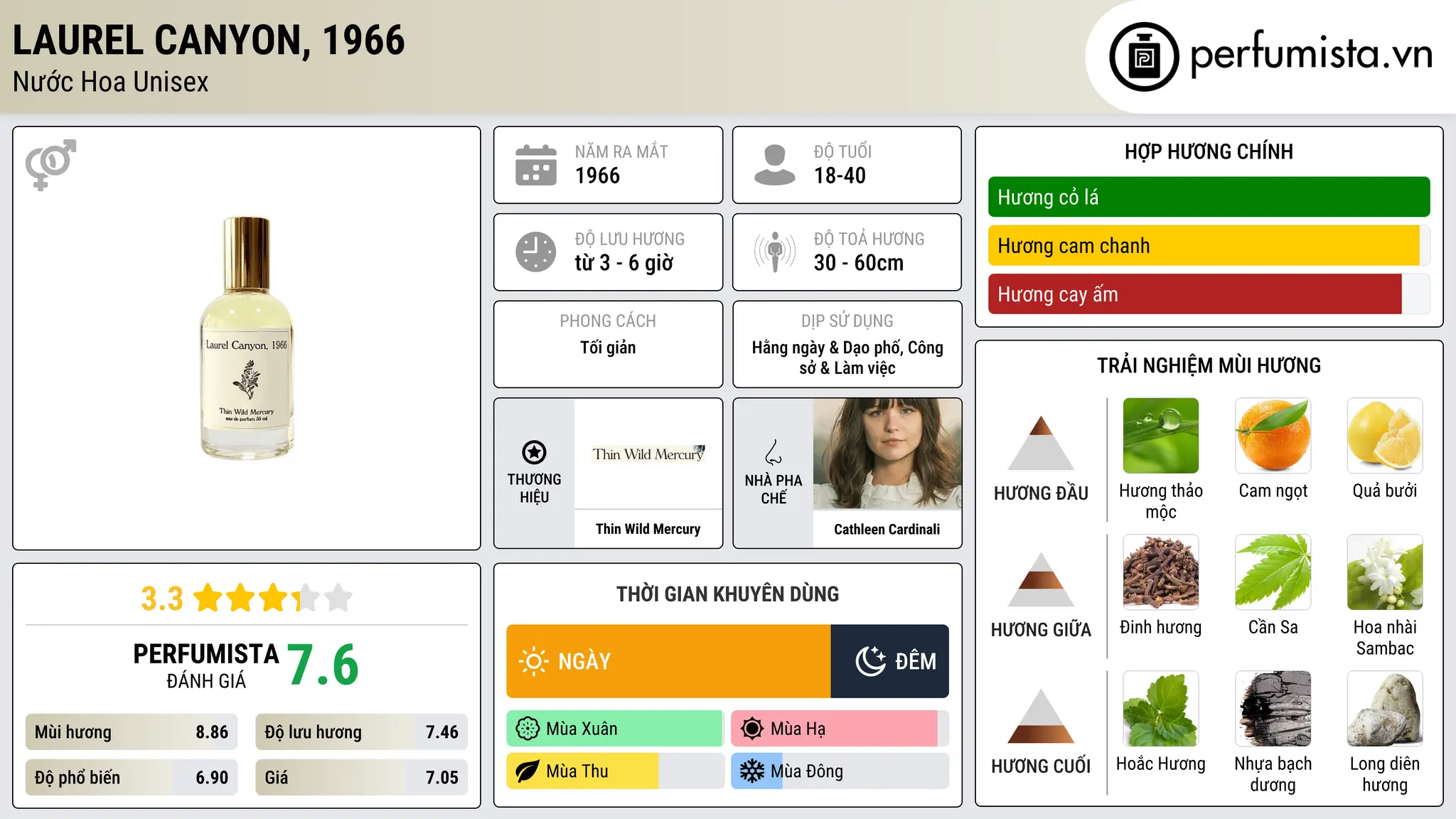The width and height of the screenshot is (1456, 819).
Task: Click the Độ phổ biến 6.90 score row
Action: pyautogui.click(x=132, y=777)
